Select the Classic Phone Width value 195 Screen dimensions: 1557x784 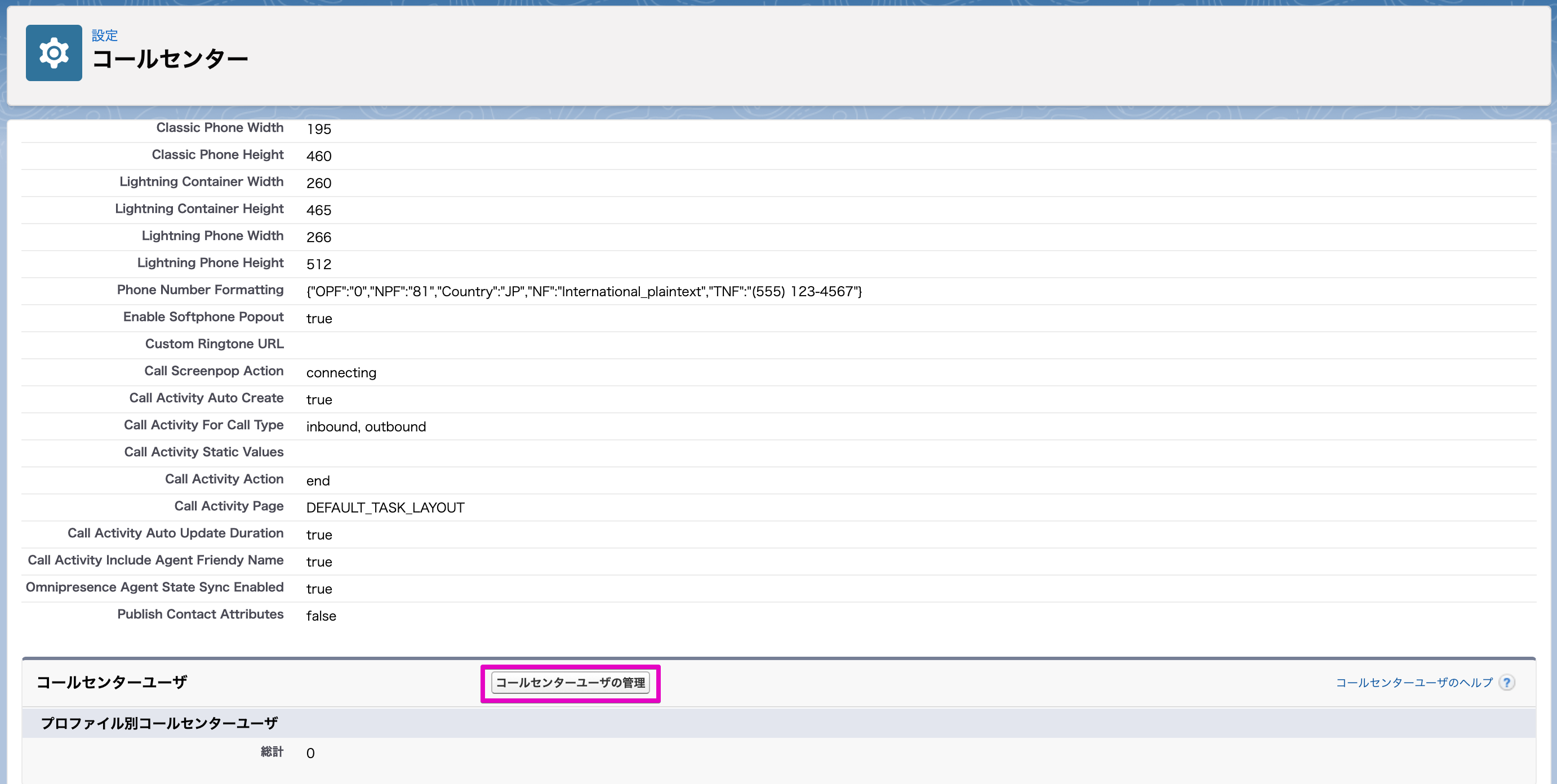318,129
